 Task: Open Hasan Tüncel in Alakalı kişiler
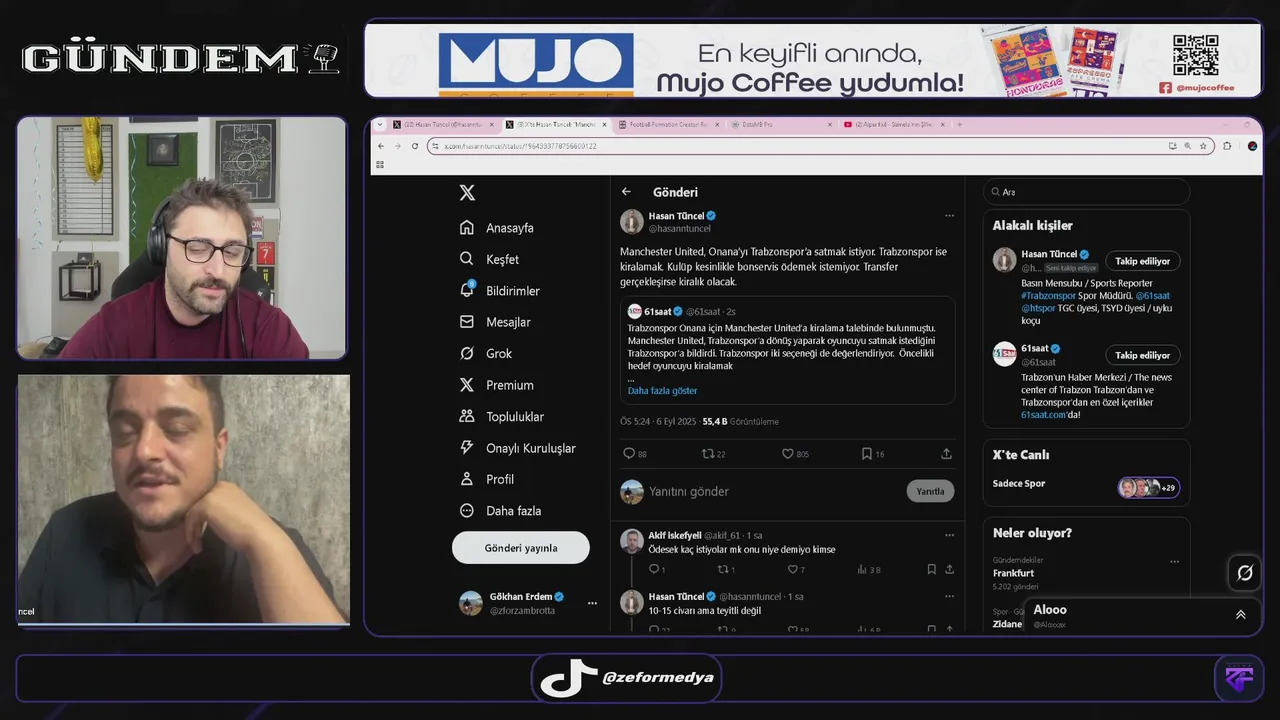click(1049, 254)
